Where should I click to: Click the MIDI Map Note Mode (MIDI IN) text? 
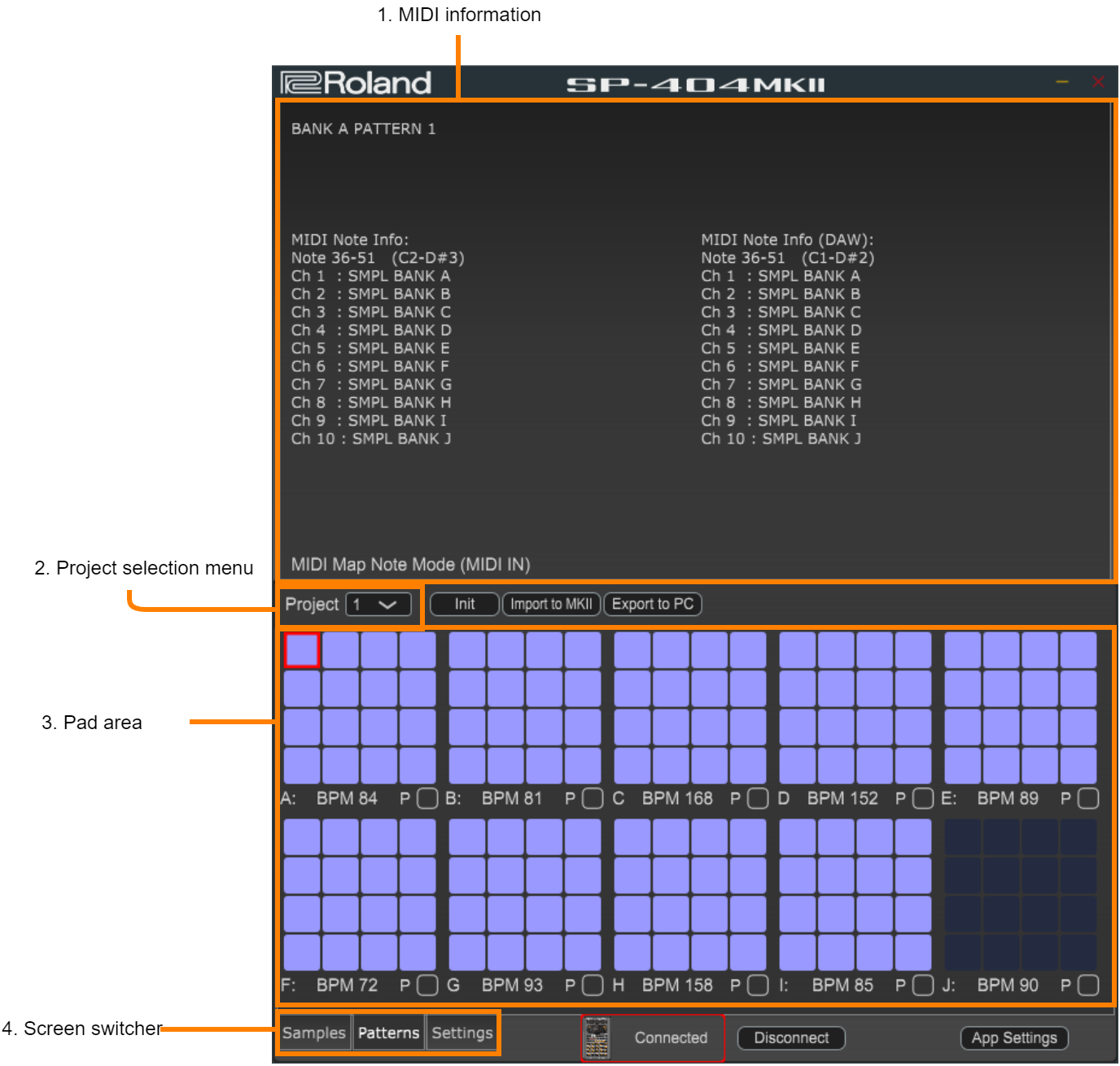point(410,564)
